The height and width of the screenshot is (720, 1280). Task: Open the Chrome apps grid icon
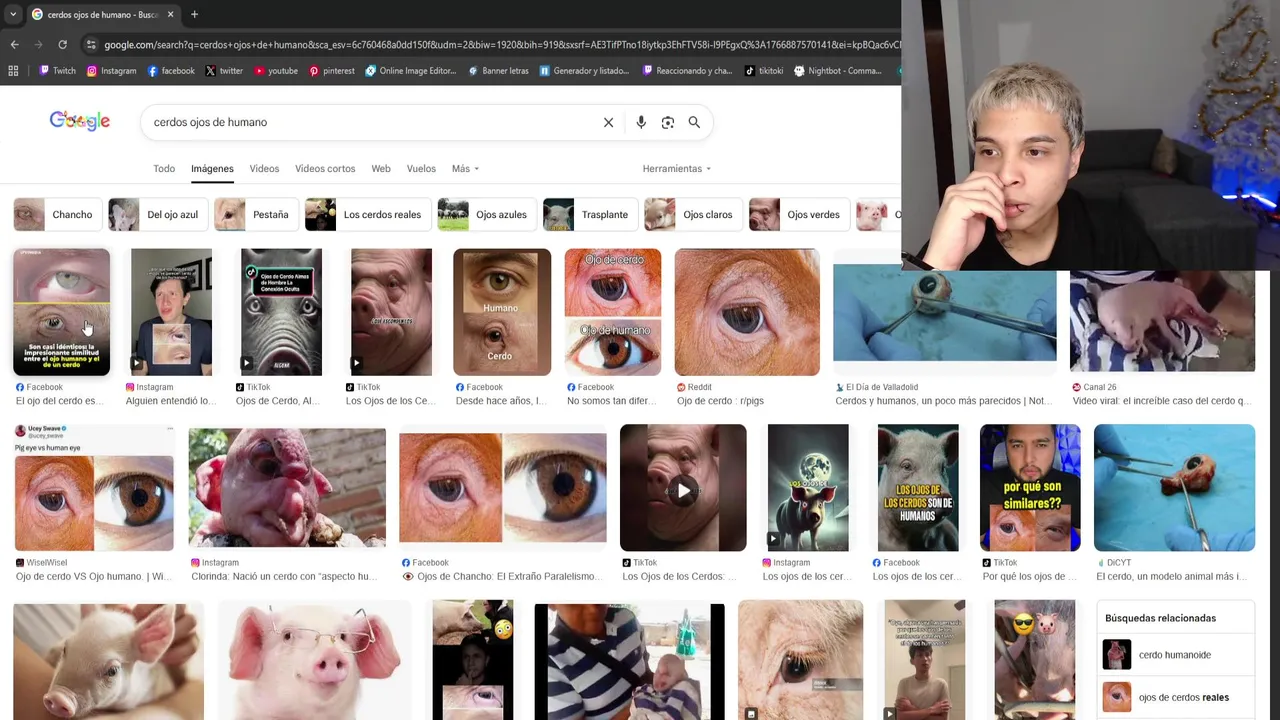tap(13, 71)
